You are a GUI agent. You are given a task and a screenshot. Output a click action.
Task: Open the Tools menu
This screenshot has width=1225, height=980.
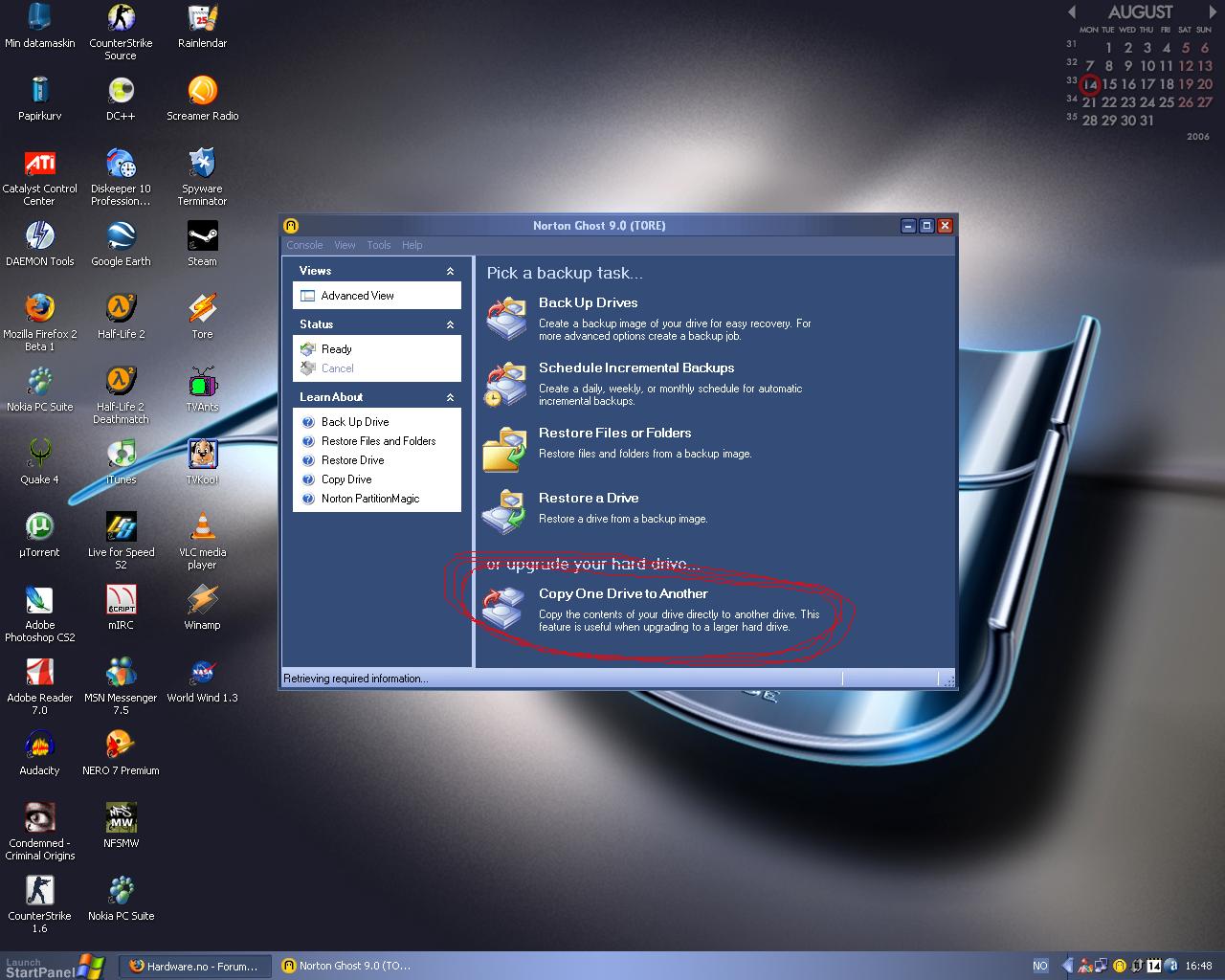[x=379, y=245]
